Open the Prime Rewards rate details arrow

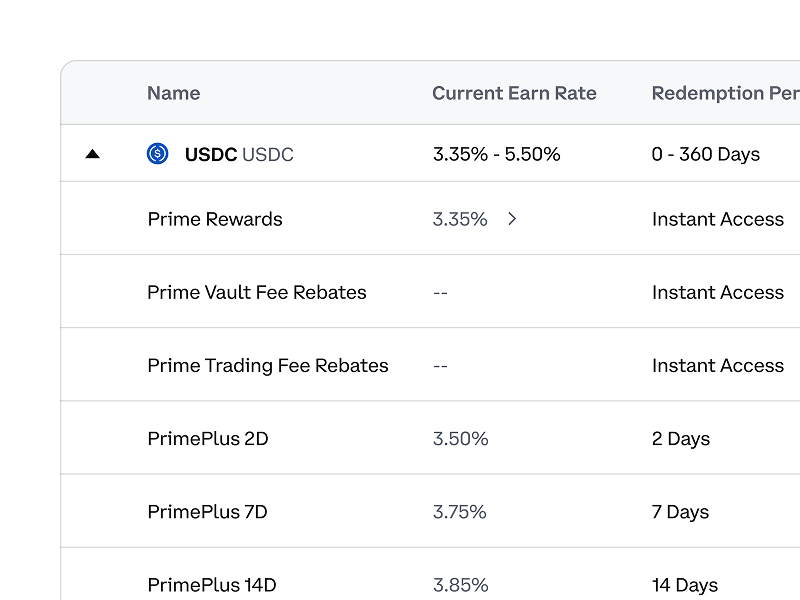coord(513,219)
